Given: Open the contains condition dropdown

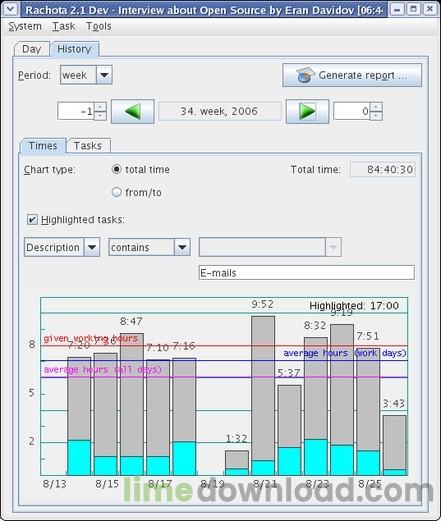Looking at the screenshot, I should (182, 247).
